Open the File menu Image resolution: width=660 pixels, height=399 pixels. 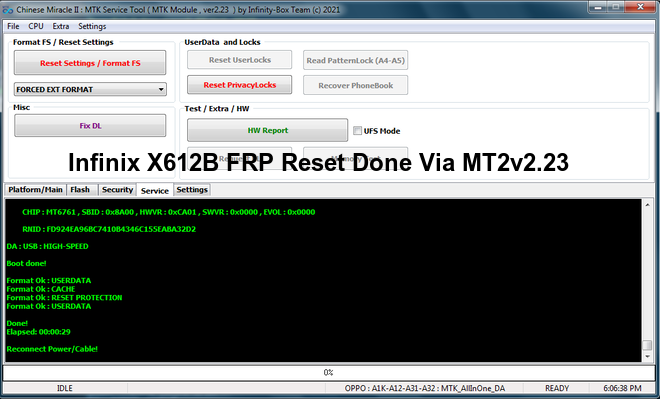[13, 26]
